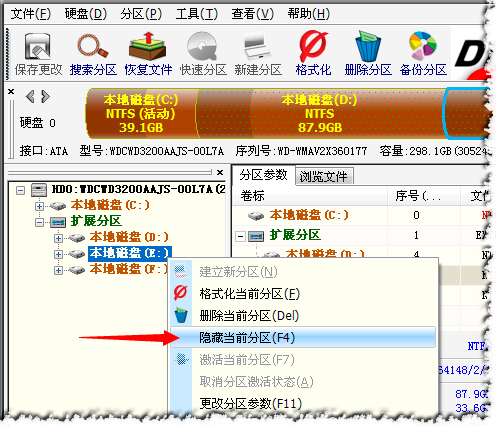Open the 备份分区 backup partition tool
496x427 pixels.
[x=423, y=54]
